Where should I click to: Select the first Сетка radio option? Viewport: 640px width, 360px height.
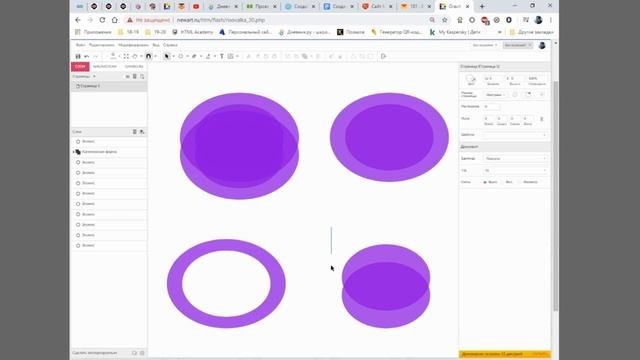pos(485,182)
